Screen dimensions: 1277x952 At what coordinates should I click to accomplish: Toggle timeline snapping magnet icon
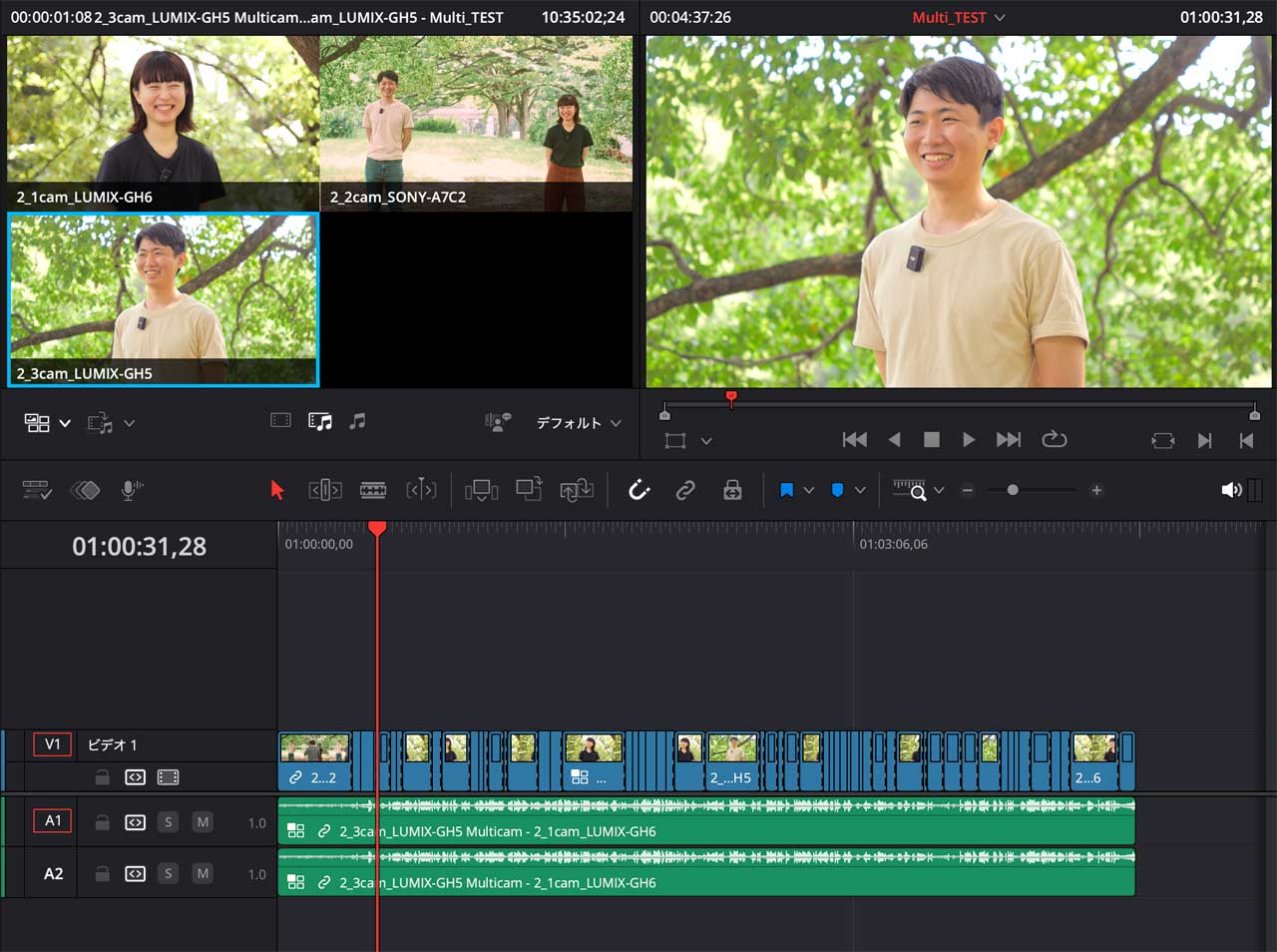(638, 490)
